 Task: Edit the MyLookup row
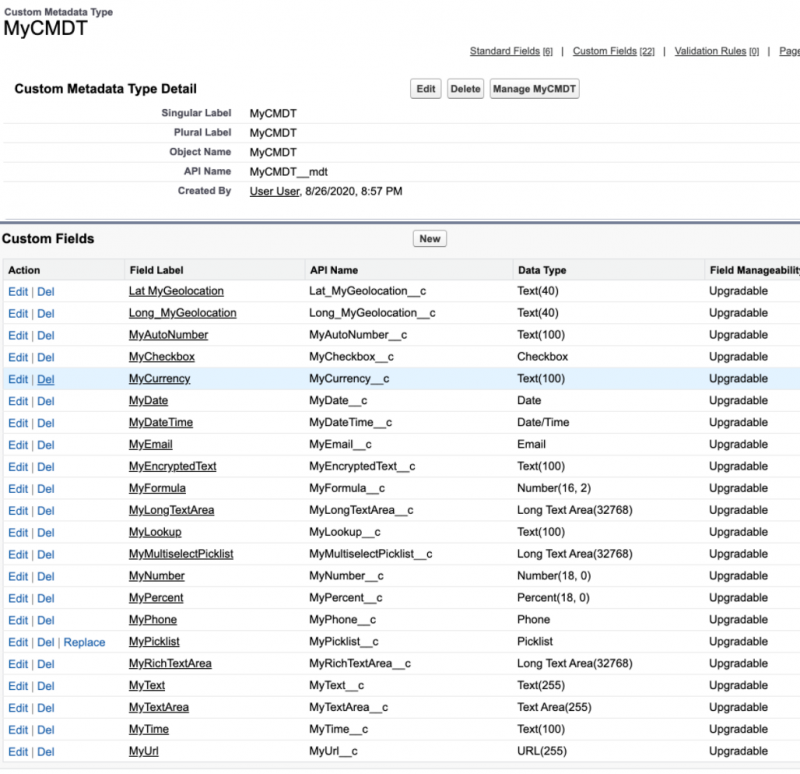(x=18, y=533)
